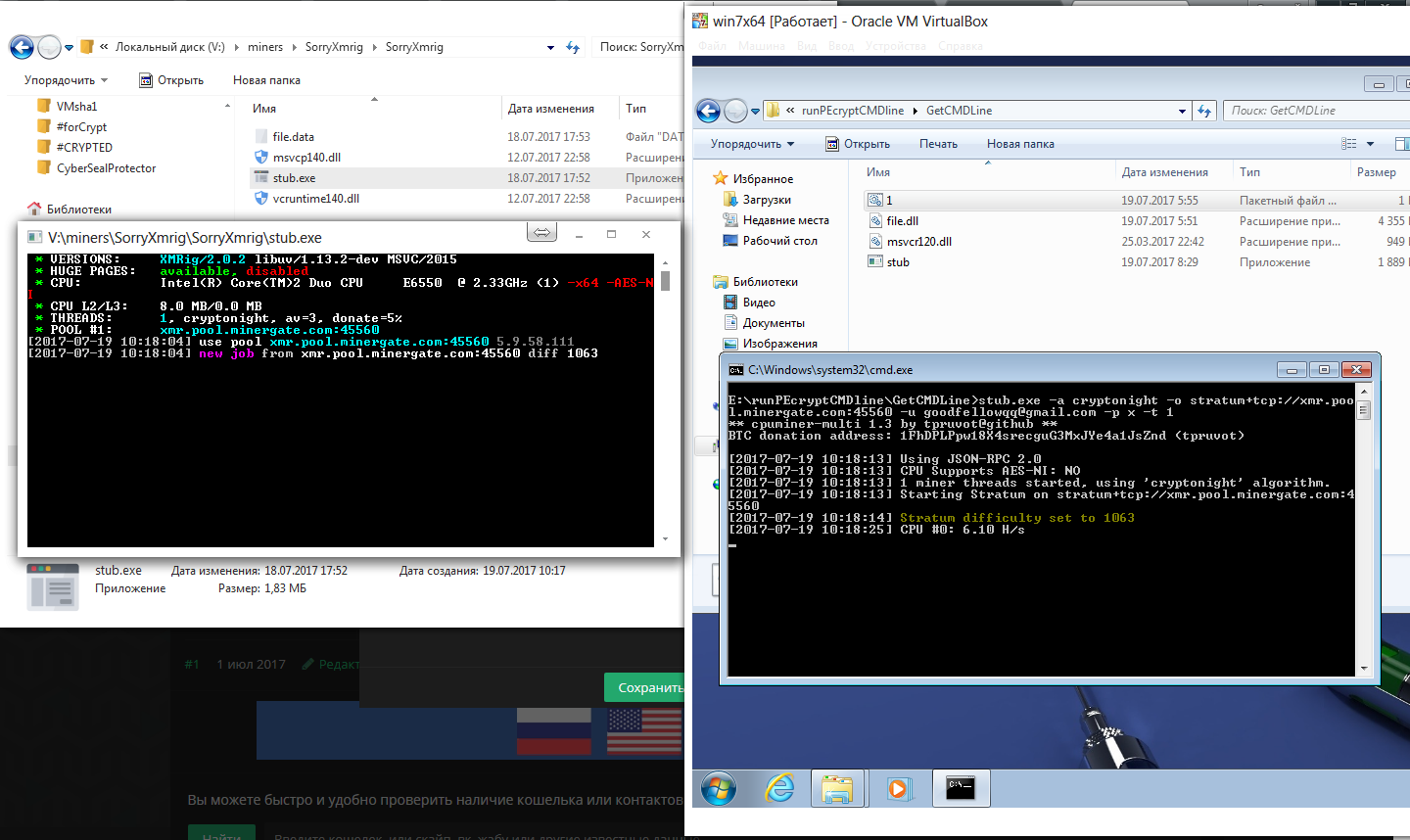This screenshot has height=840, width=1410.
Task: Click the Сохранить button
Action: (x=646, y=687)
